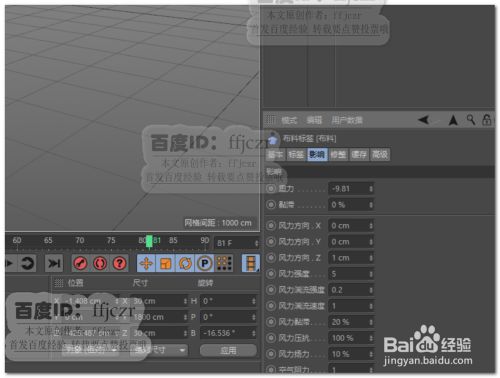Record active objects with red key icon
Image resolution: width=500 pixels, height=378 pixels.
(80, 263)
